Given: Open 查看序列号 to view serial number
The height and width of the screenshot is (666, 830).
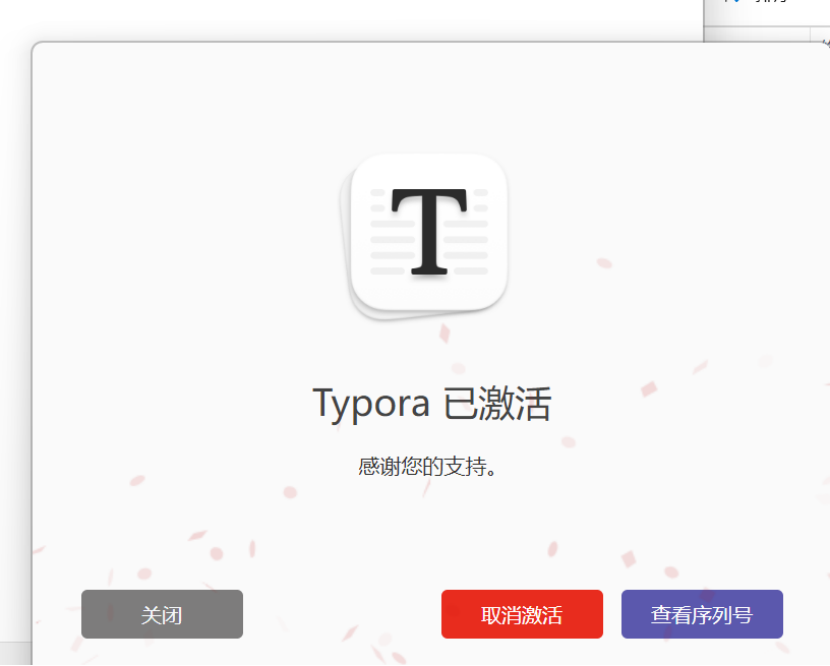Looking at the screenshot, I should [702, 614].
